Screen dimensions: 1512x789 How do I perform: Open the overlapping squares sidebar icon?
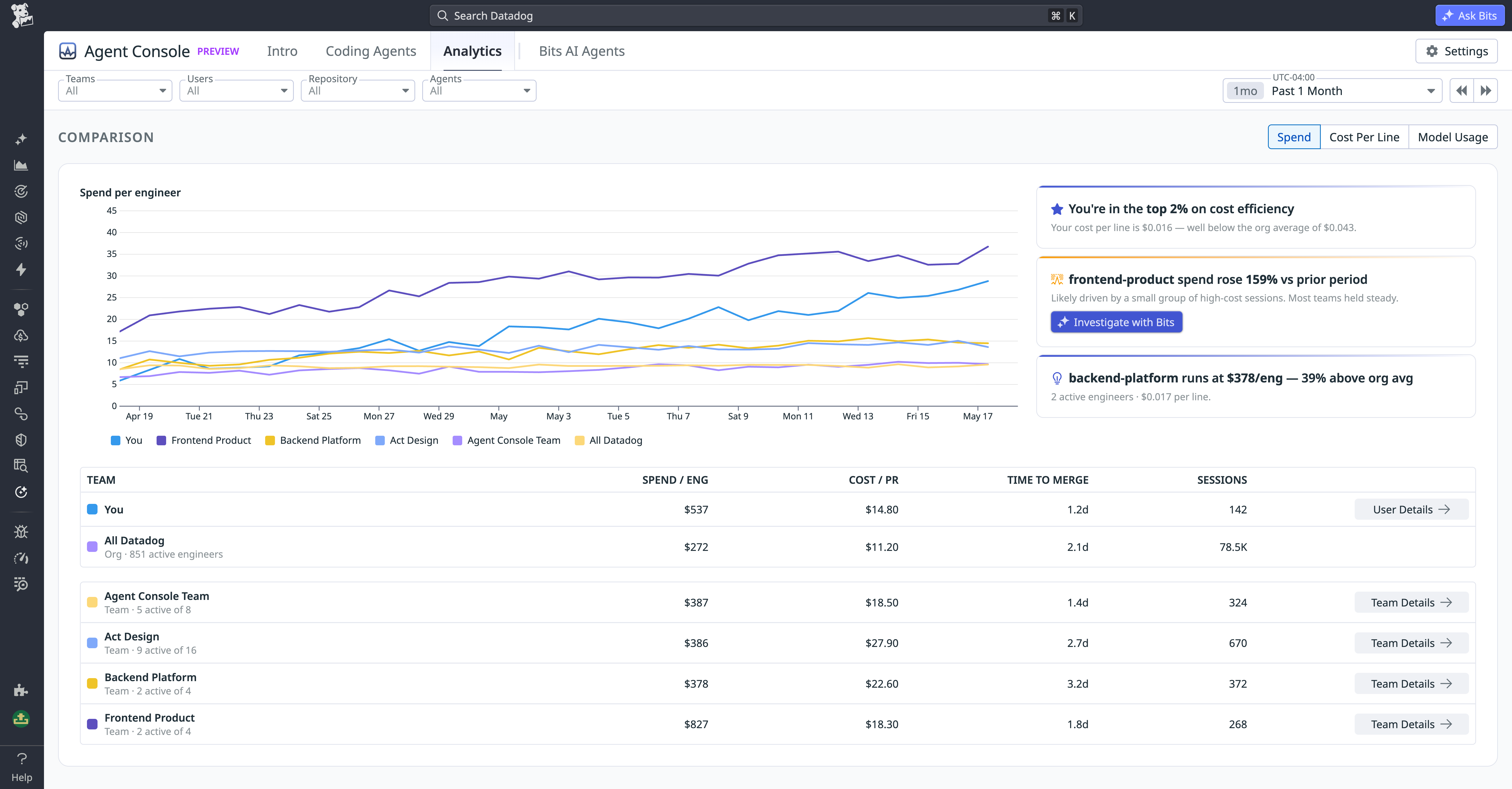tap(21, 387)
